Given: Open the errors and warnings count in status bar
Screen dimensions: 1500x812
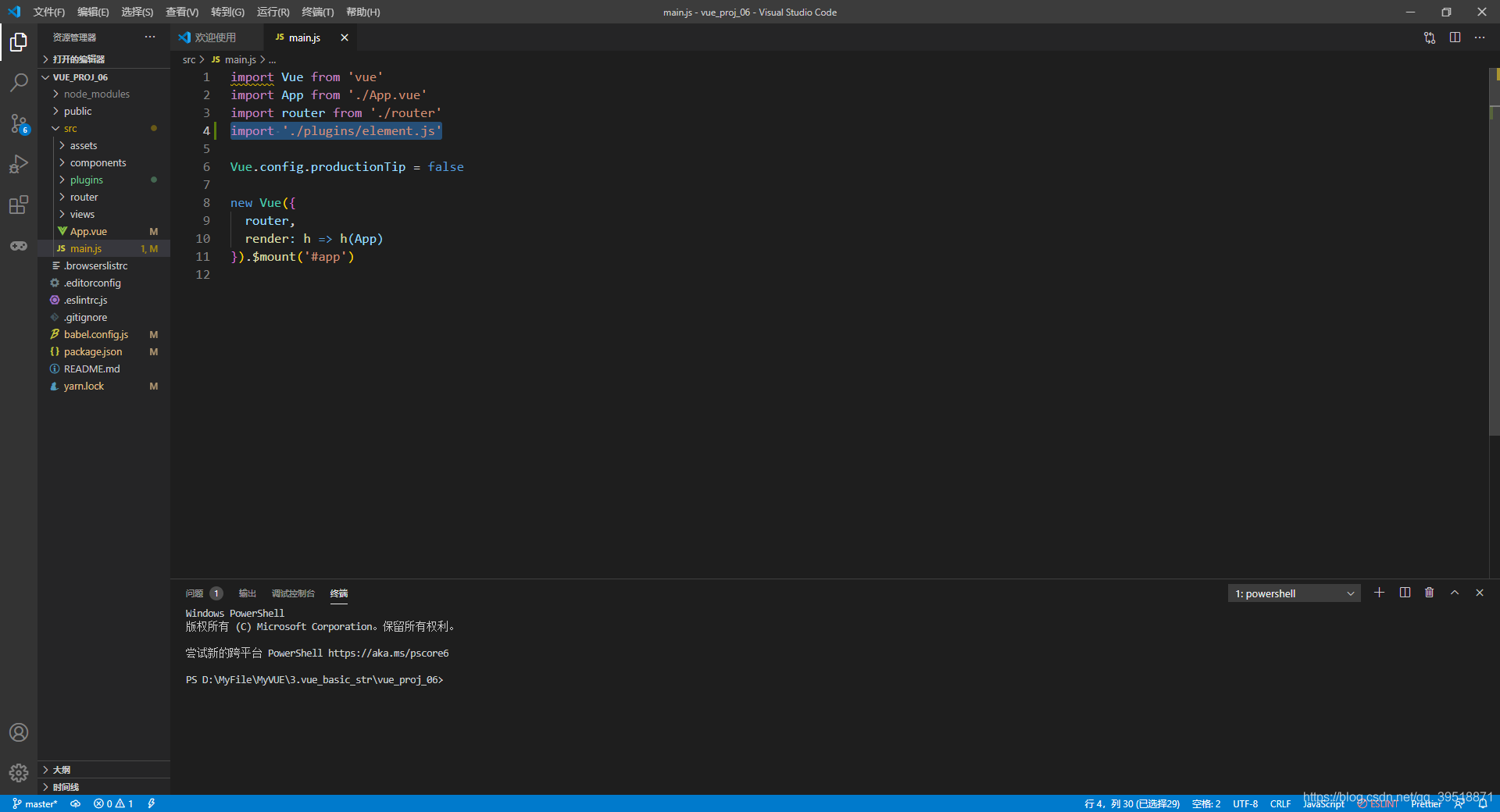Looking at the screenshot, I should tap(113, 803).
